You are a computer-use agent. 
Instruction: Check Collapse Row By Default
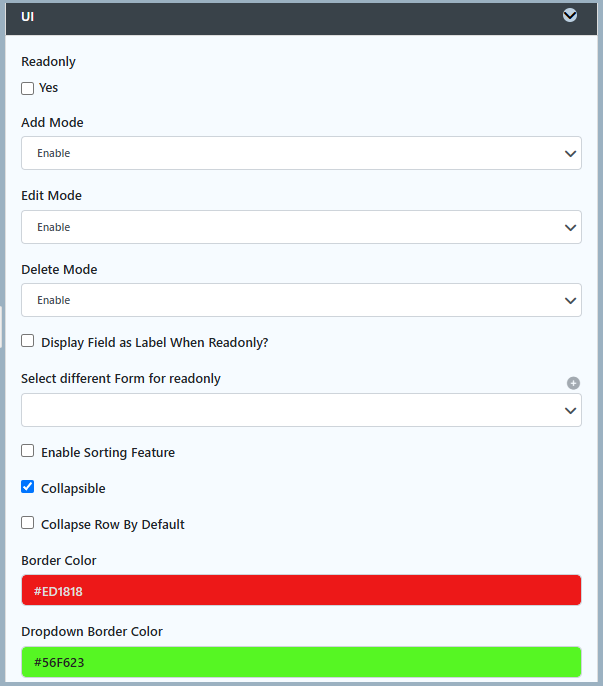pos(28,522)
